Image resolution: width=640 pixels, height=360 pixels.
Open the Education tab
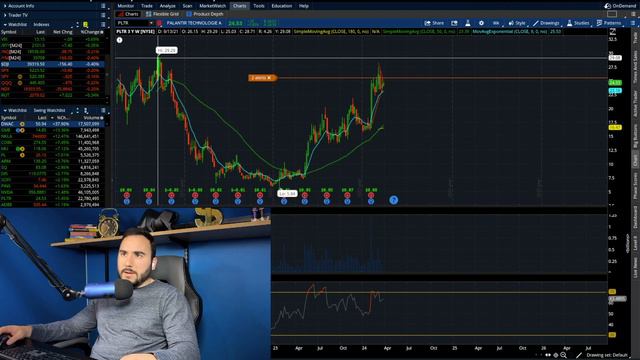tap(282, 6)
